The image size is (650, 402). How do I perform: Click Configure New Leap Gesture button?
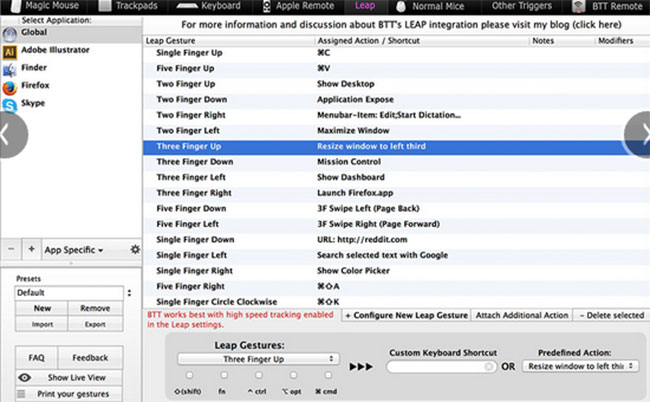(x=406, y=315)
